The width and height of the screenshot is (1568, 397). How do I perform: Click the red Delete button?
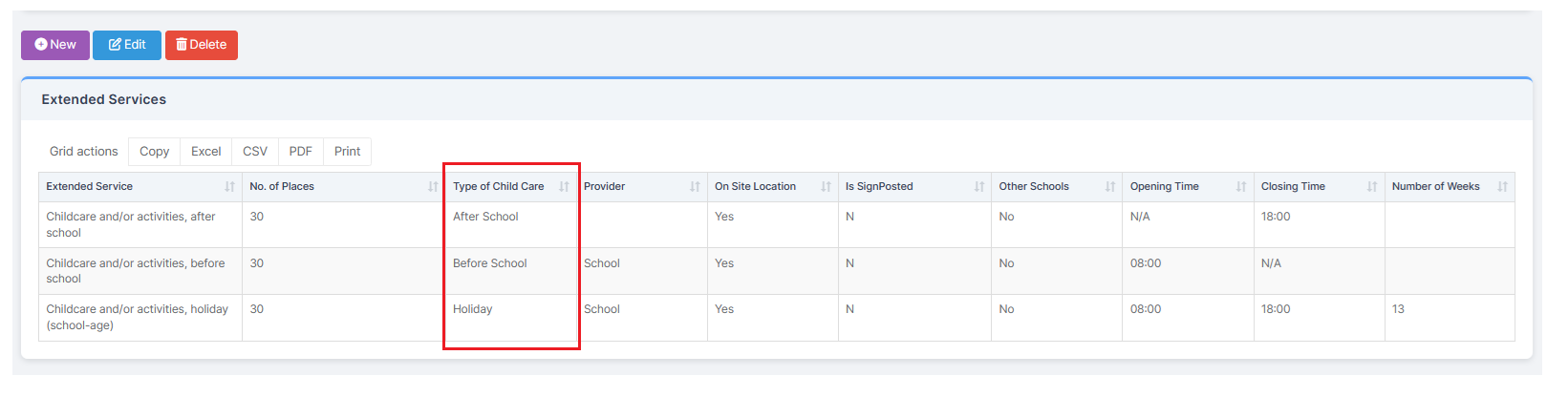202,45
